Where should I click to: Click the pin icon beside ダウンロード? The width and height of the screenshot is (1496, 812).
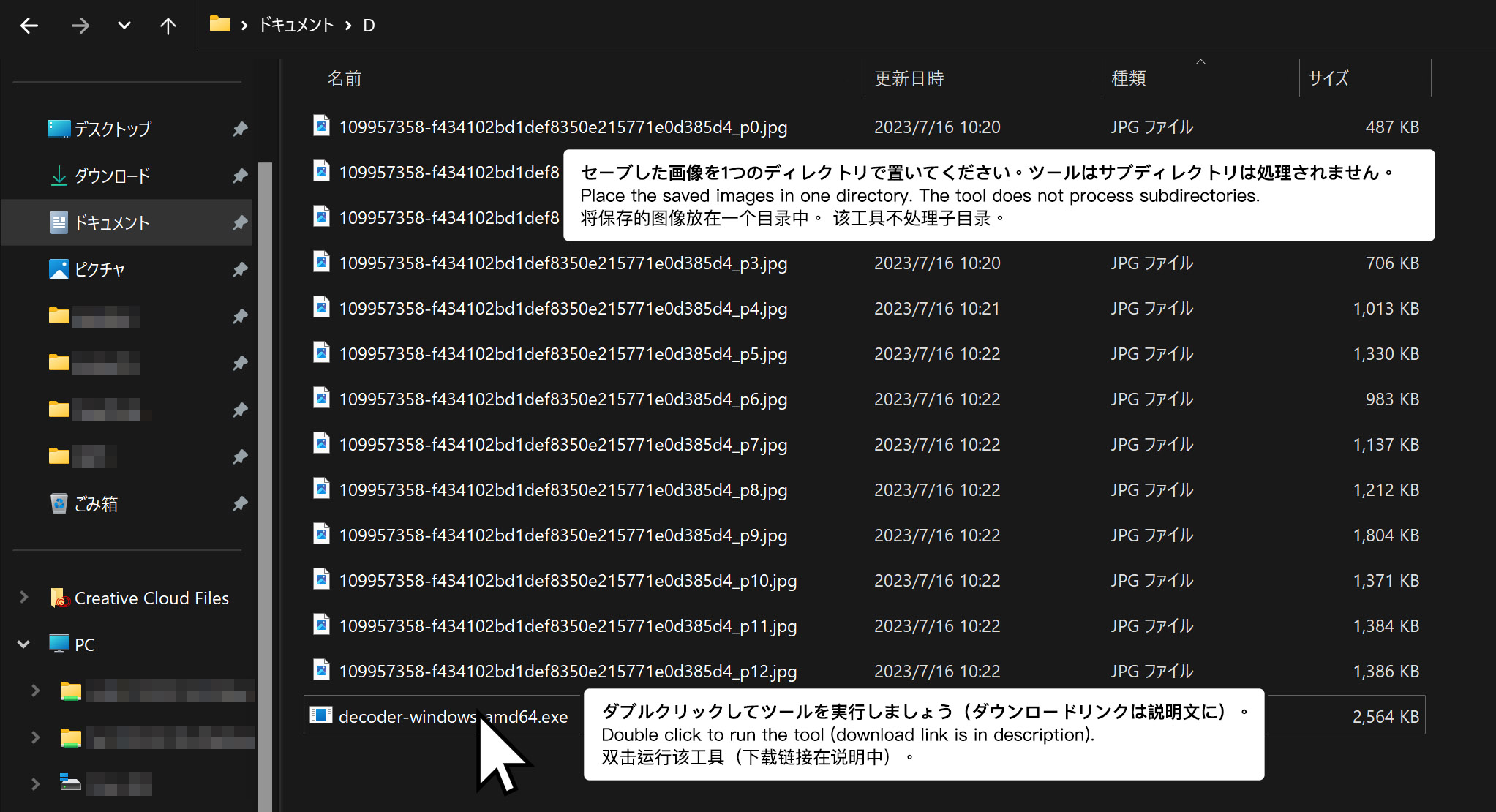[240, 176]
